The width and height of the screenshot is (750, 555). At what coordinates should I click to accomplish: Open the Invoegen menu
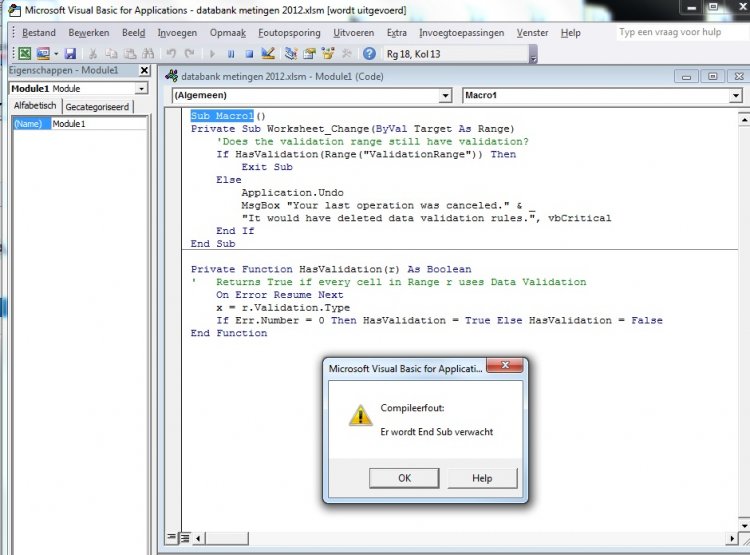coord(177,32)
